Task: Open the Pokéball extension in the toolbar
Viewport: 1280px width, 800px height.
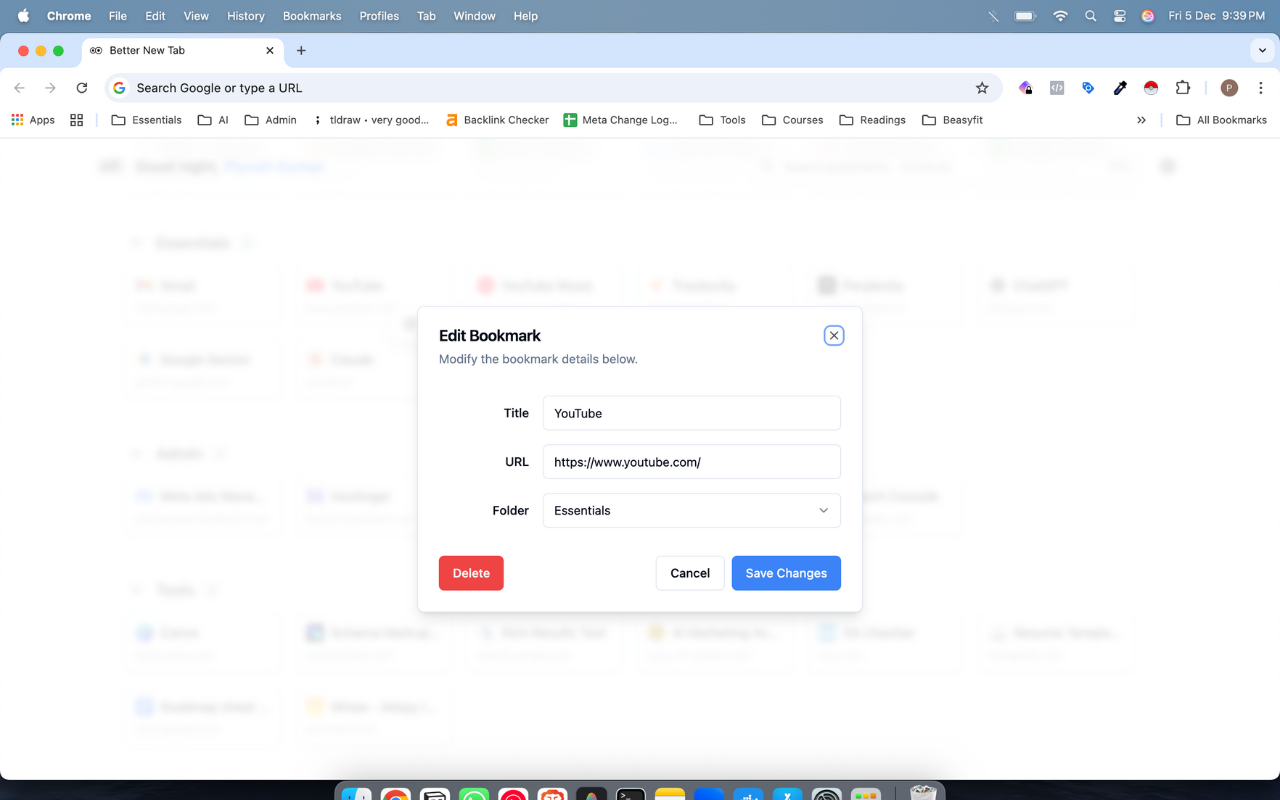Action: pyautogui.click(x=1151, y=88)
